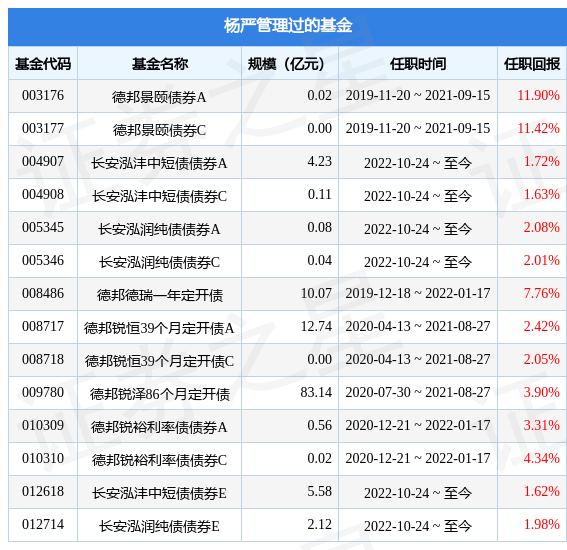Open fund 长安泓润纯债债券A
Image resolution: width=567 pixels, height=550 pixels.
(159, 229)
